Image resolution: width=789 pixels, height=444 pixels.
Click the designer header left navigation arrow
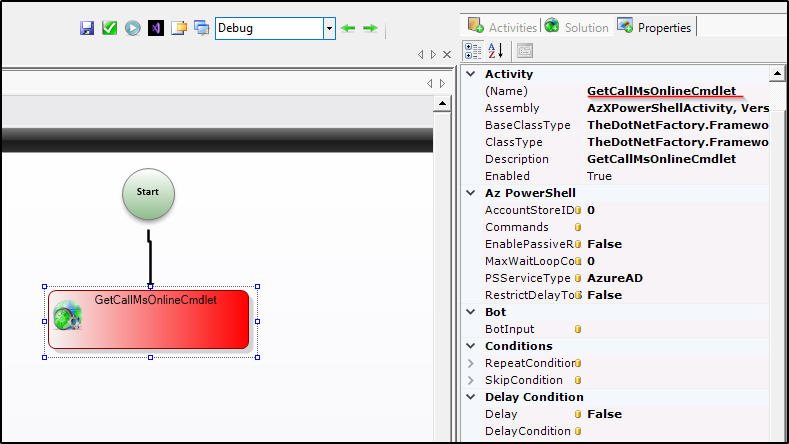(429, 84)
